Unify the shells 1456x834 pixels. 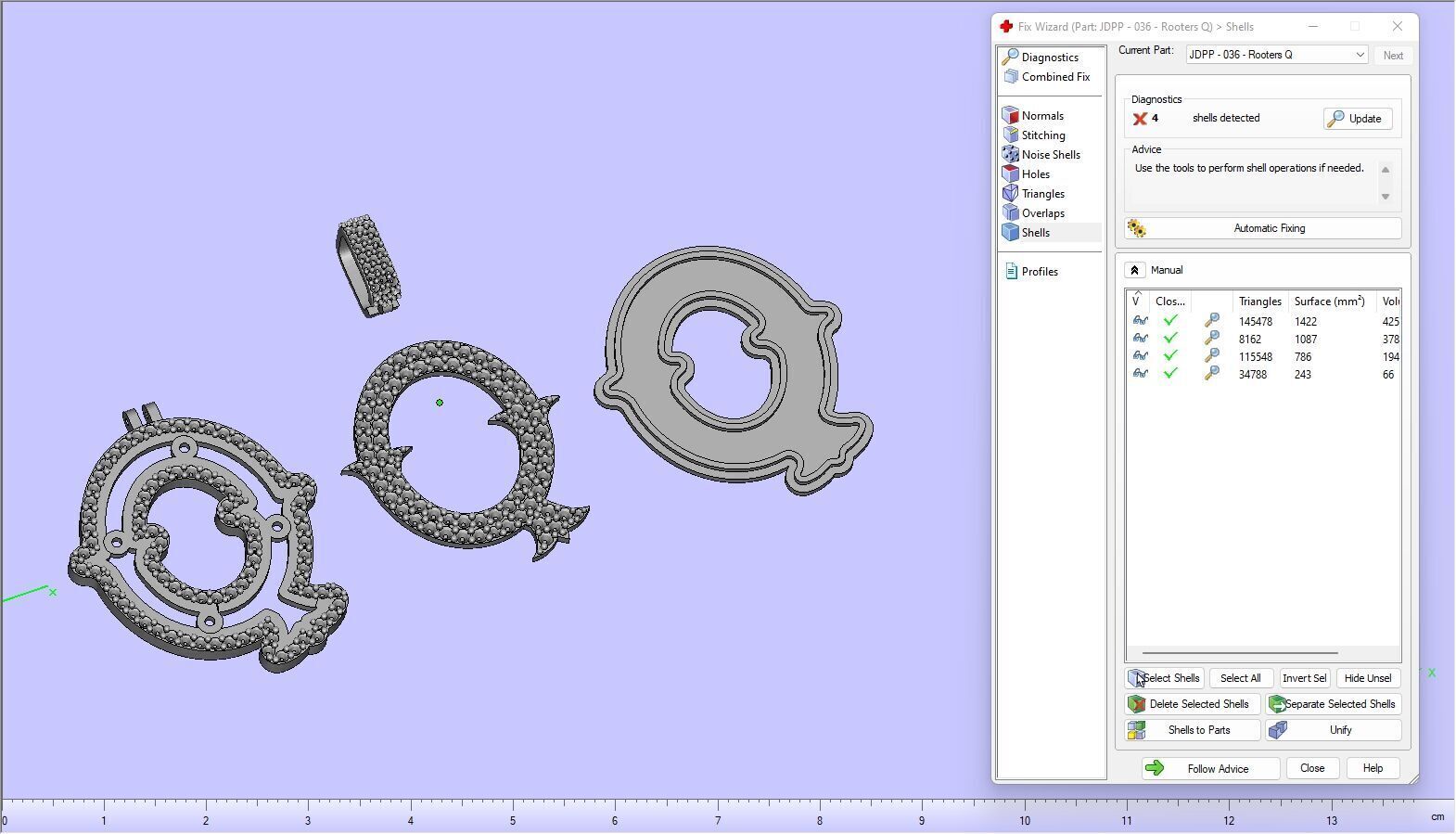[x=1333, y=730]
